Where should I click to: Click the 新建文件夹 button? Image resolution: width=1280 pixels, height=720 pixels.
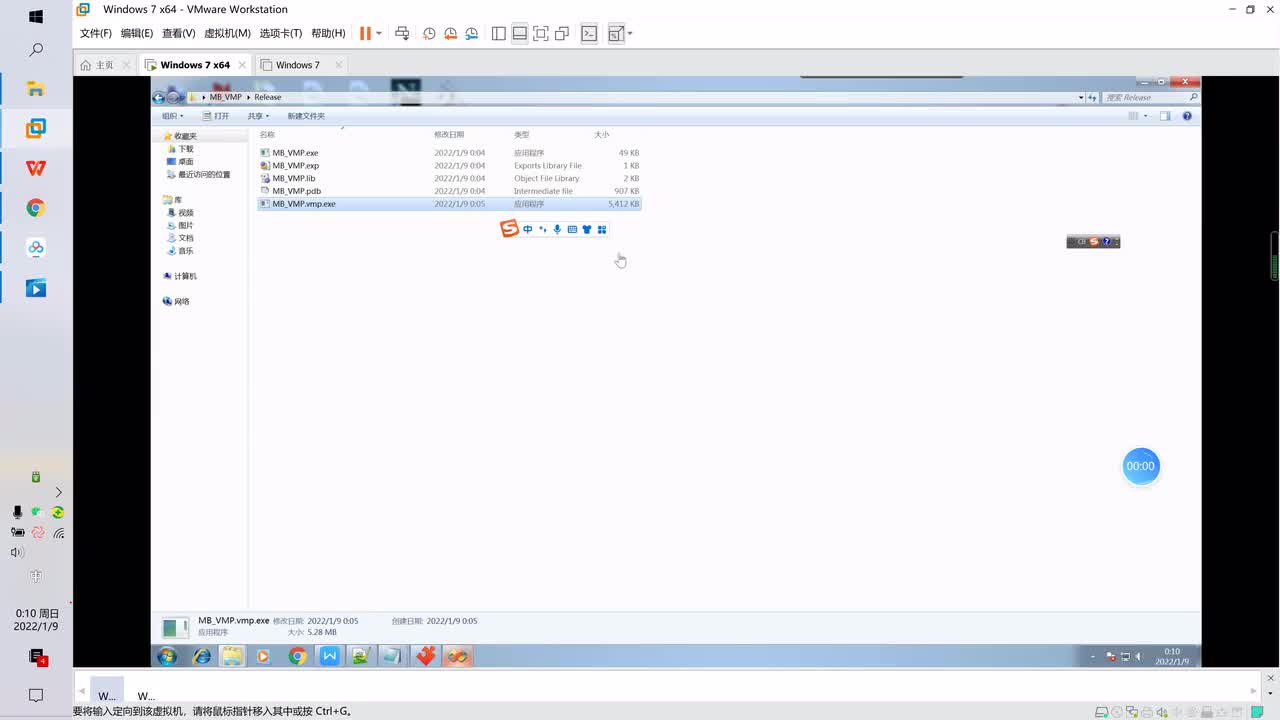(x=306, y=116)
